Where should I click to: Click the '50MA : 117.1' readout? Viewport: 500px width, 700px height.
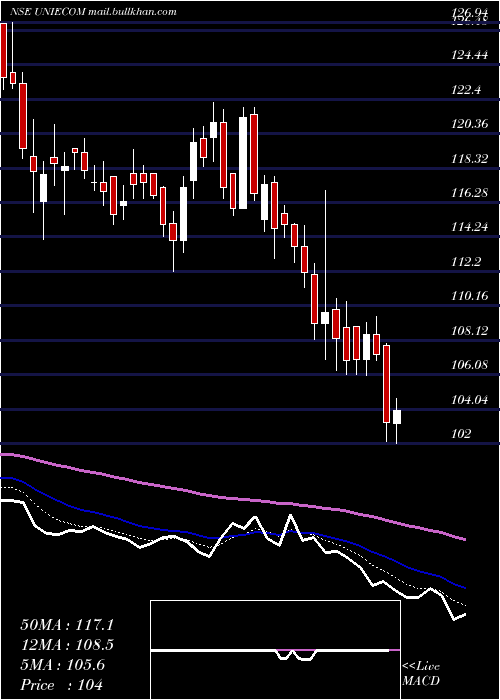tap(67, 625)
